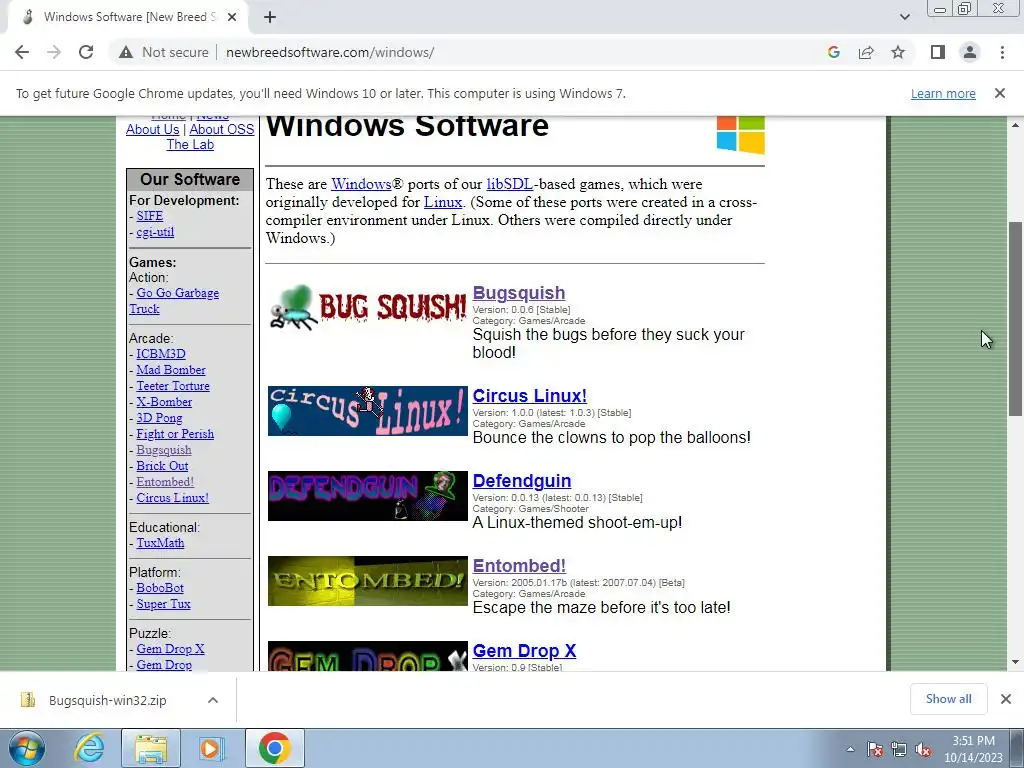Open BoboBot platform link

pyautogui.click(x=160, y=588)
